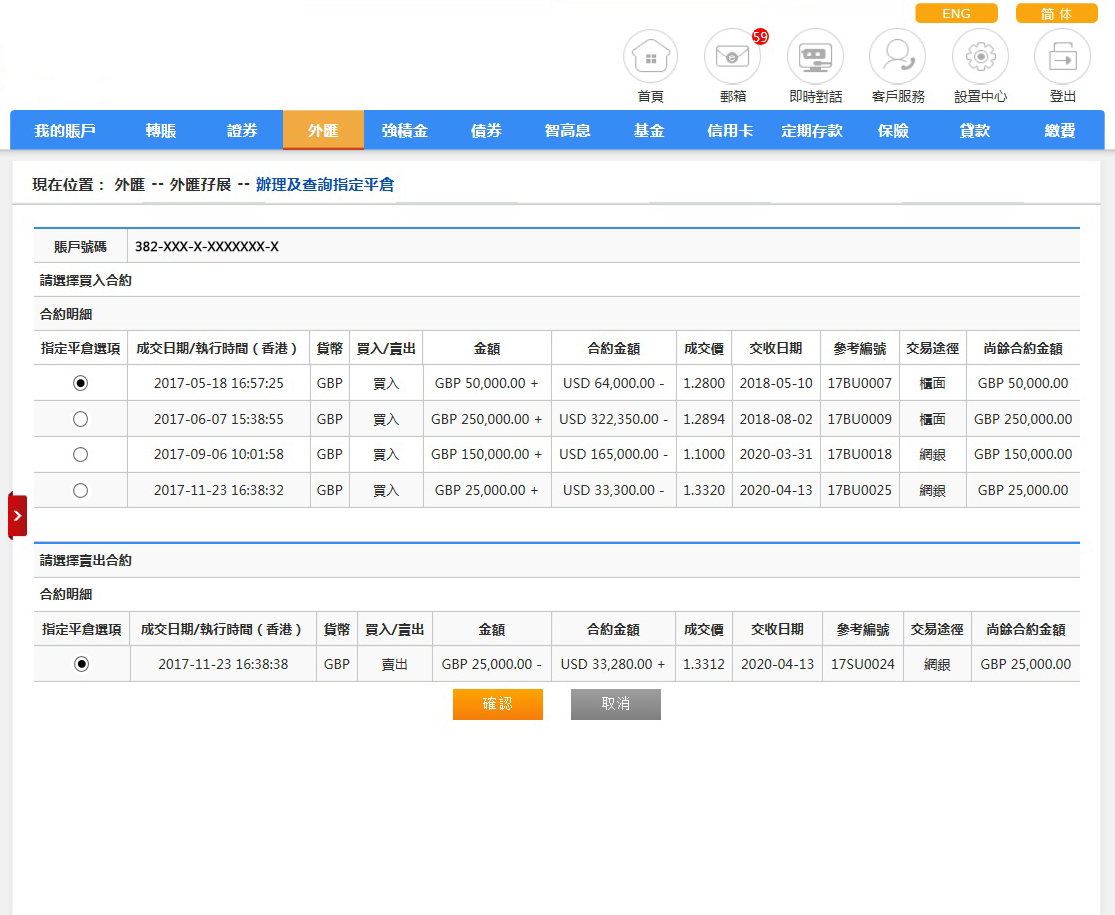Click the grey 取消 cancel button
The width and height of the screenshot is (1115, 915).
click(615, 704)
